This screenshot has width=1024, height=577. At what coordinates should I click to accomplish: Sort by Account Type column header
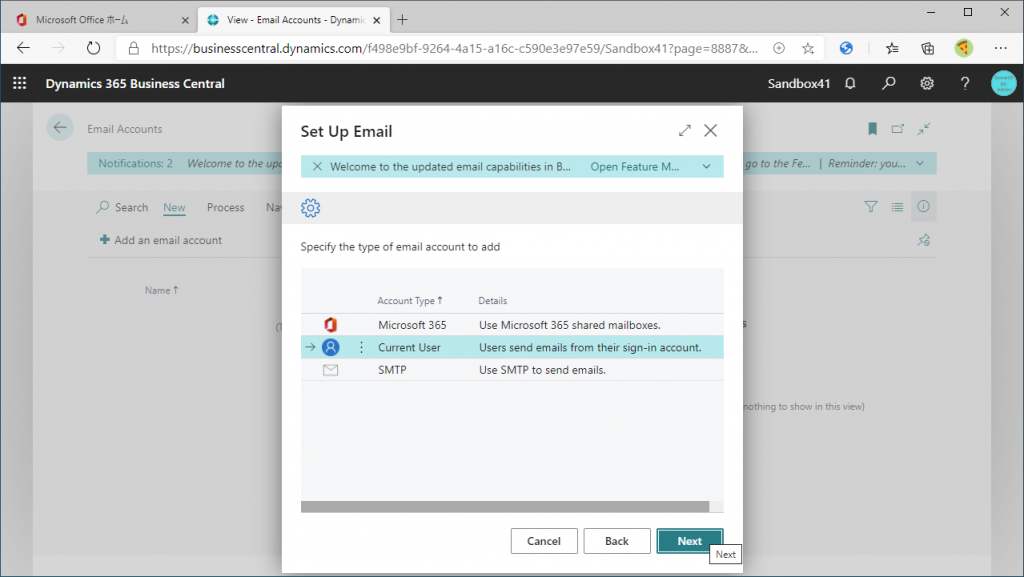[x=409, y=300]
